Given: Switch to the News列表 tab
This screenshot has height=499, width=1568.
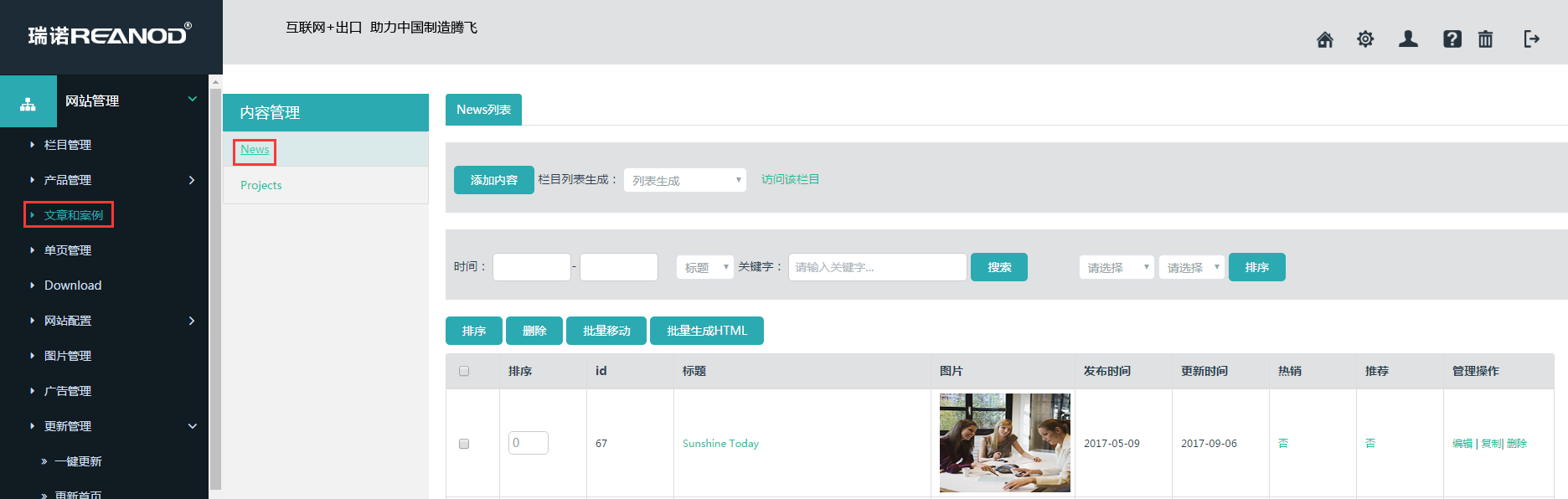Looking at the screenshot, I should 483,110.
